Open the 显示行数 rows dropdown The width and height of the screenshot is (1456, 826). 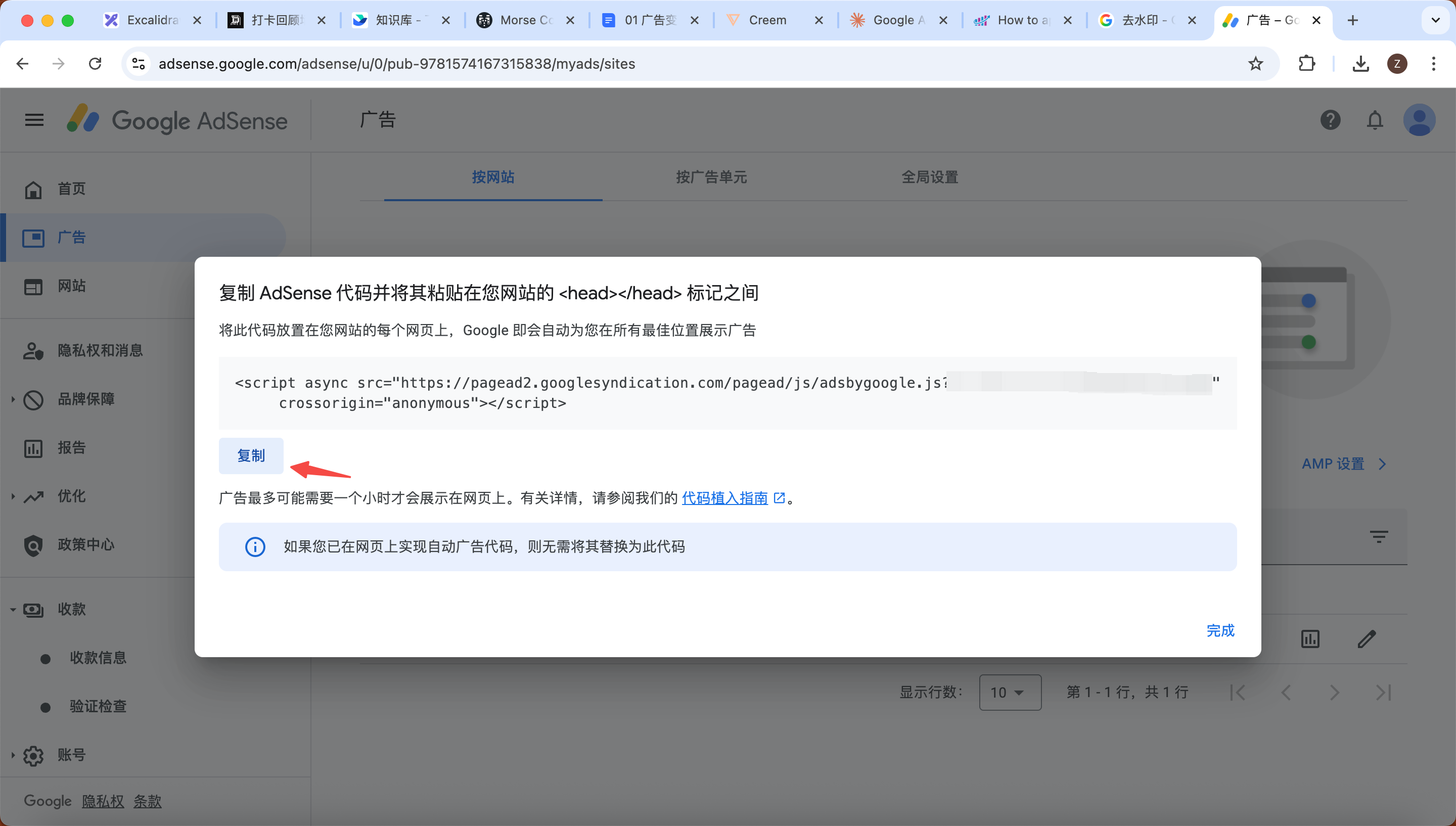pos(1010,692)
